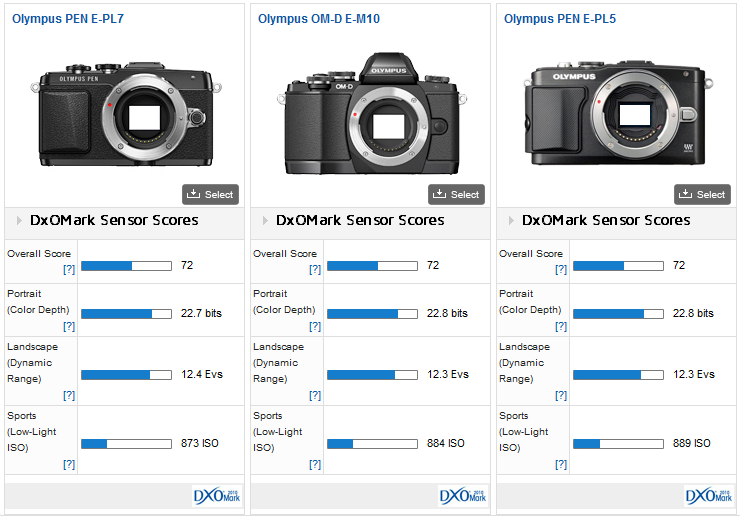Open E-M10 Landscape Dynamic Range help [?]

[x=315, y=395]
